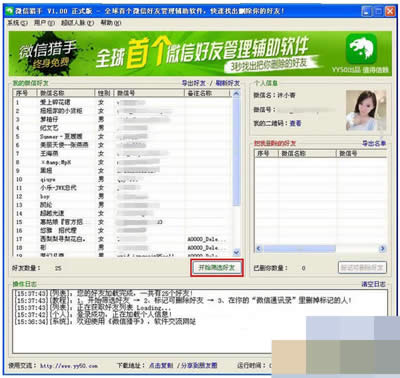Select friend row 5 starting with Summer

[x=123, y=137]
